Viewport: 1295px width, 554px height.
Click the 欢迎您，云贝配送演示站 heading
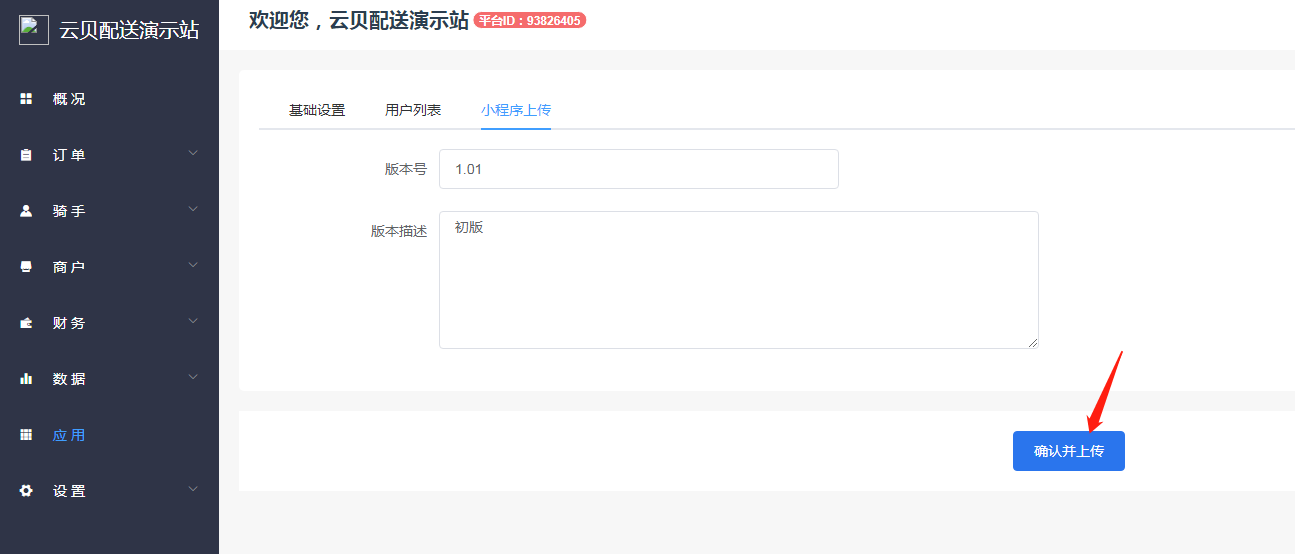click(x=359, y=20)
